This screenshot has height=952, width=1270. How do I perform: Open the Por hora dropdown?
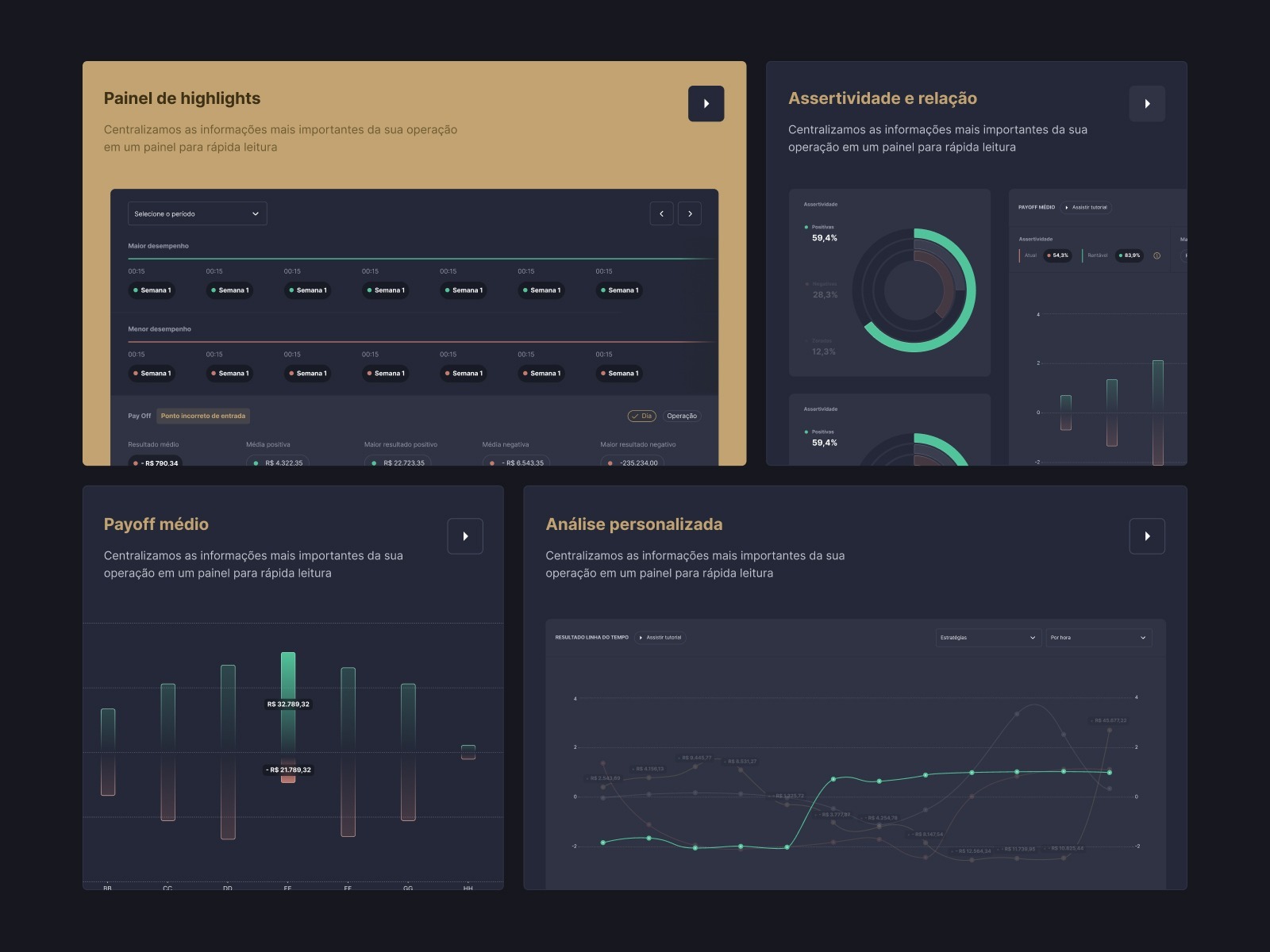click(x=1099, y=638)
